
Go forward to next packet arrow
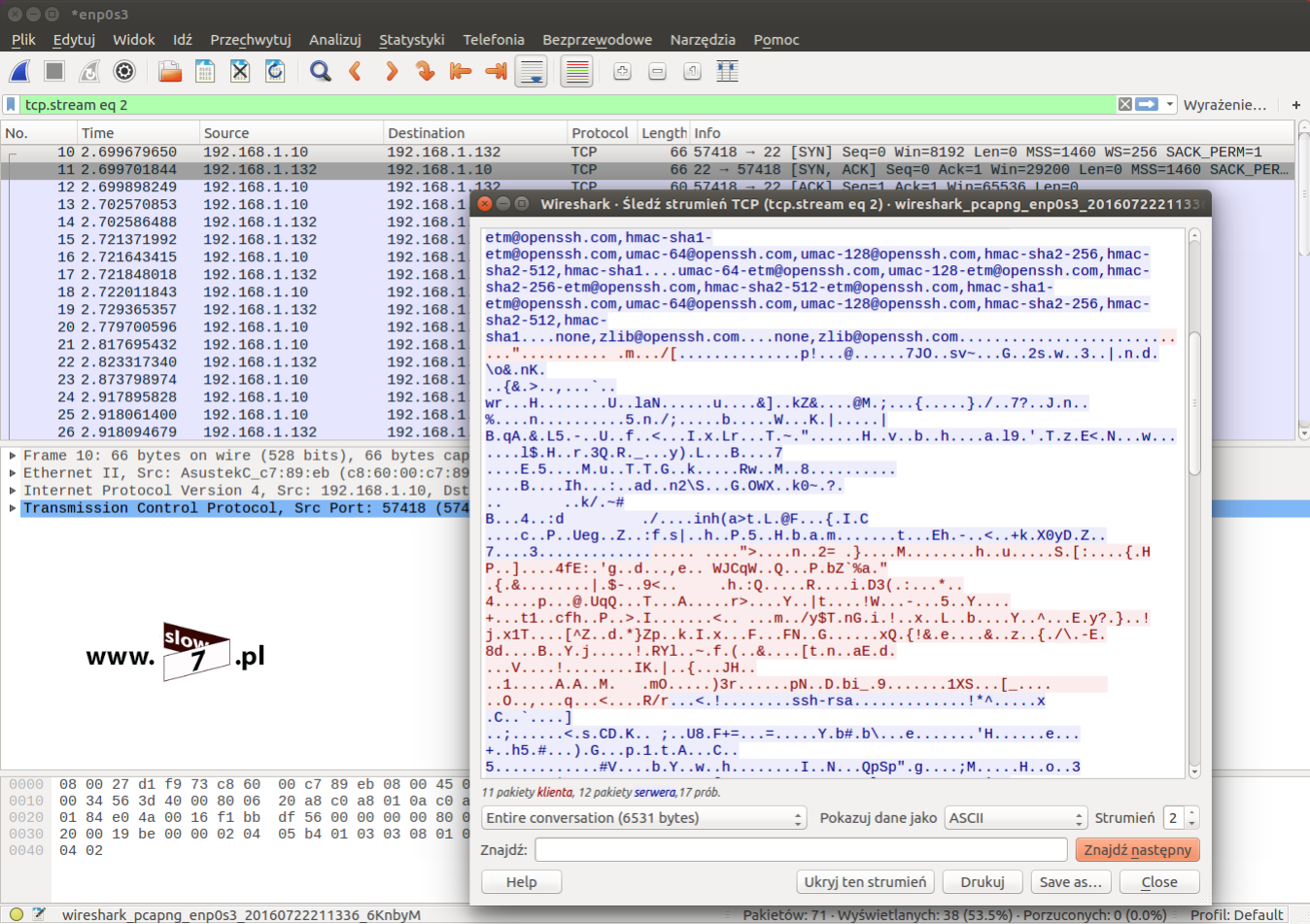coord(391,71)
